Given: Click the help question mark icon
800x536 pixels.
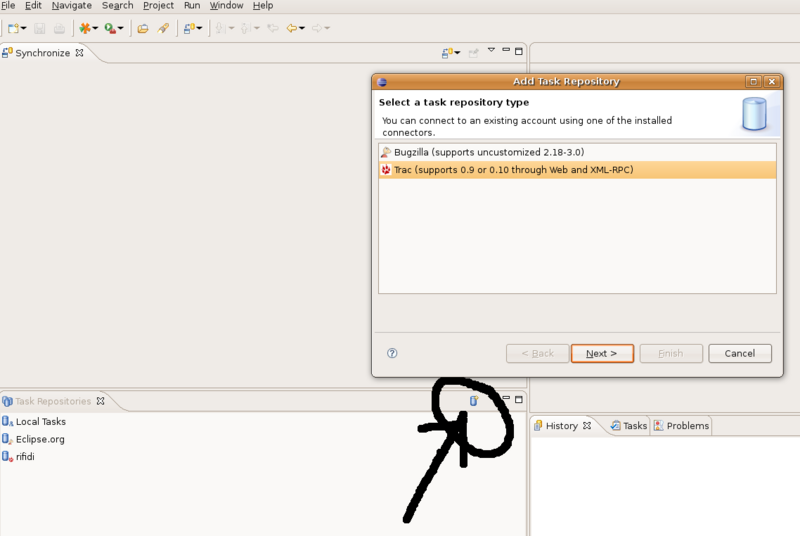Looking at the screenshot, I should click(392, 353).
